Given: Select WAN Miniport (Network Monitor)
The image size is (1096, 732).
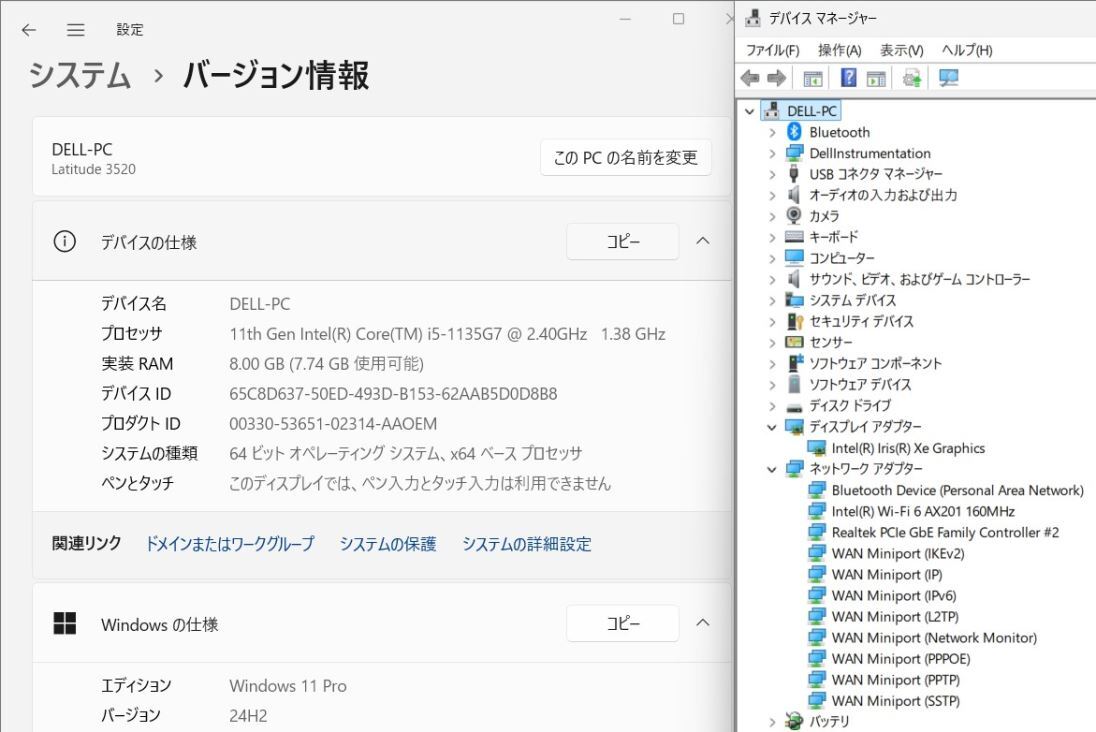Looking at the screenshot, I should point(934,637).
